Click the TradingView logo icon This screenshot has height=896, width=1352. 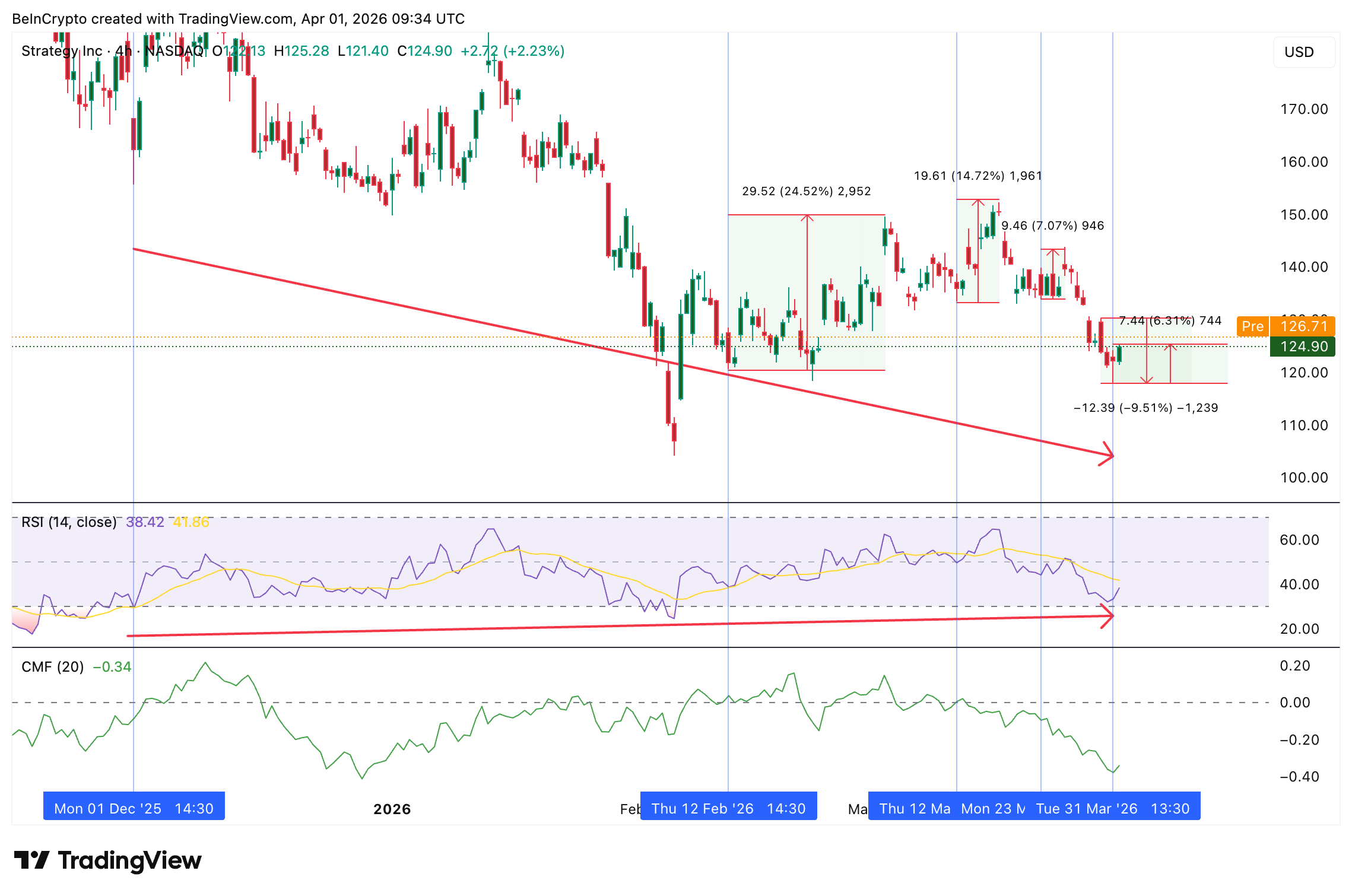pos(31,860)
